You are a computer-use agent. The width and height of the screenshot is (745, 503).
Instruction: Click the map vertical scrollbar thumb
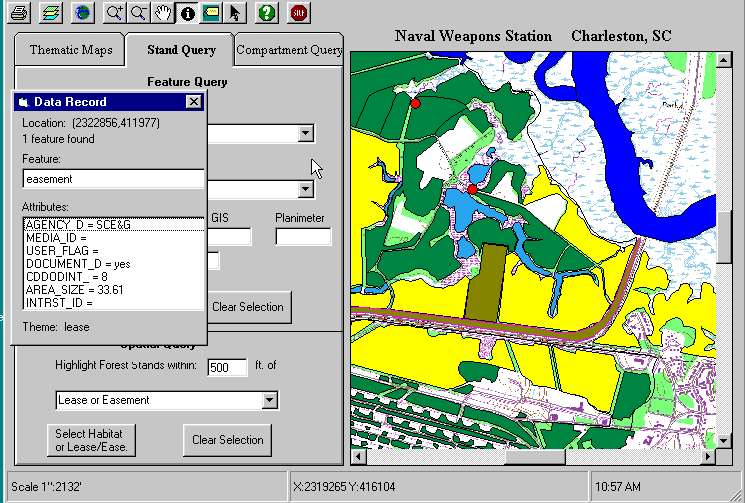pyautogui.click(x=724, y=237)
